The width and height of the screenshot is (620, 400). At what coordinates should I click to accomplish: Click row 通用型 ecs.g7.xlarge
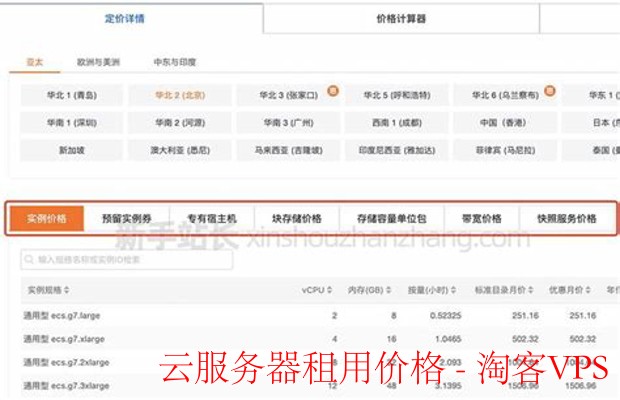(320, 339)
